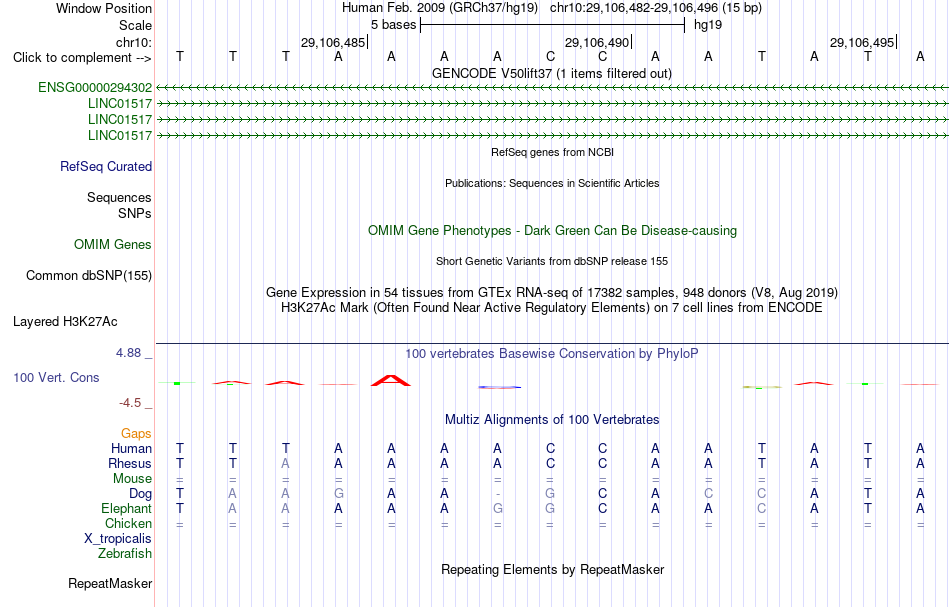Click the 29,106,495 ruler position marker

(863, 42)
